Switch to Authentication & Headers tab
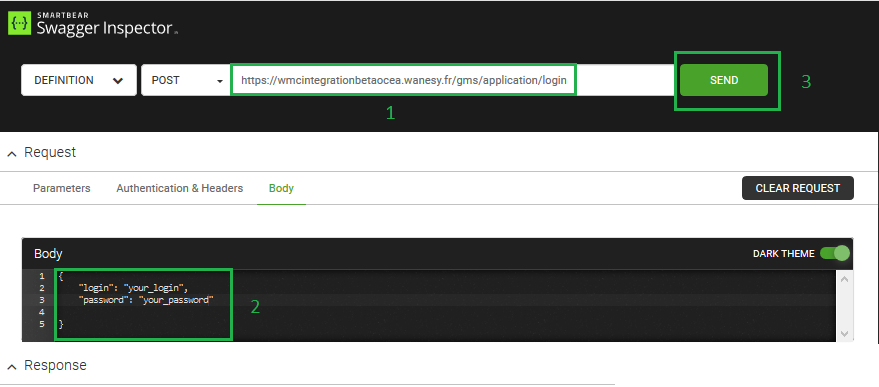The height and width of the screenshot is (387, 879). 179,188
